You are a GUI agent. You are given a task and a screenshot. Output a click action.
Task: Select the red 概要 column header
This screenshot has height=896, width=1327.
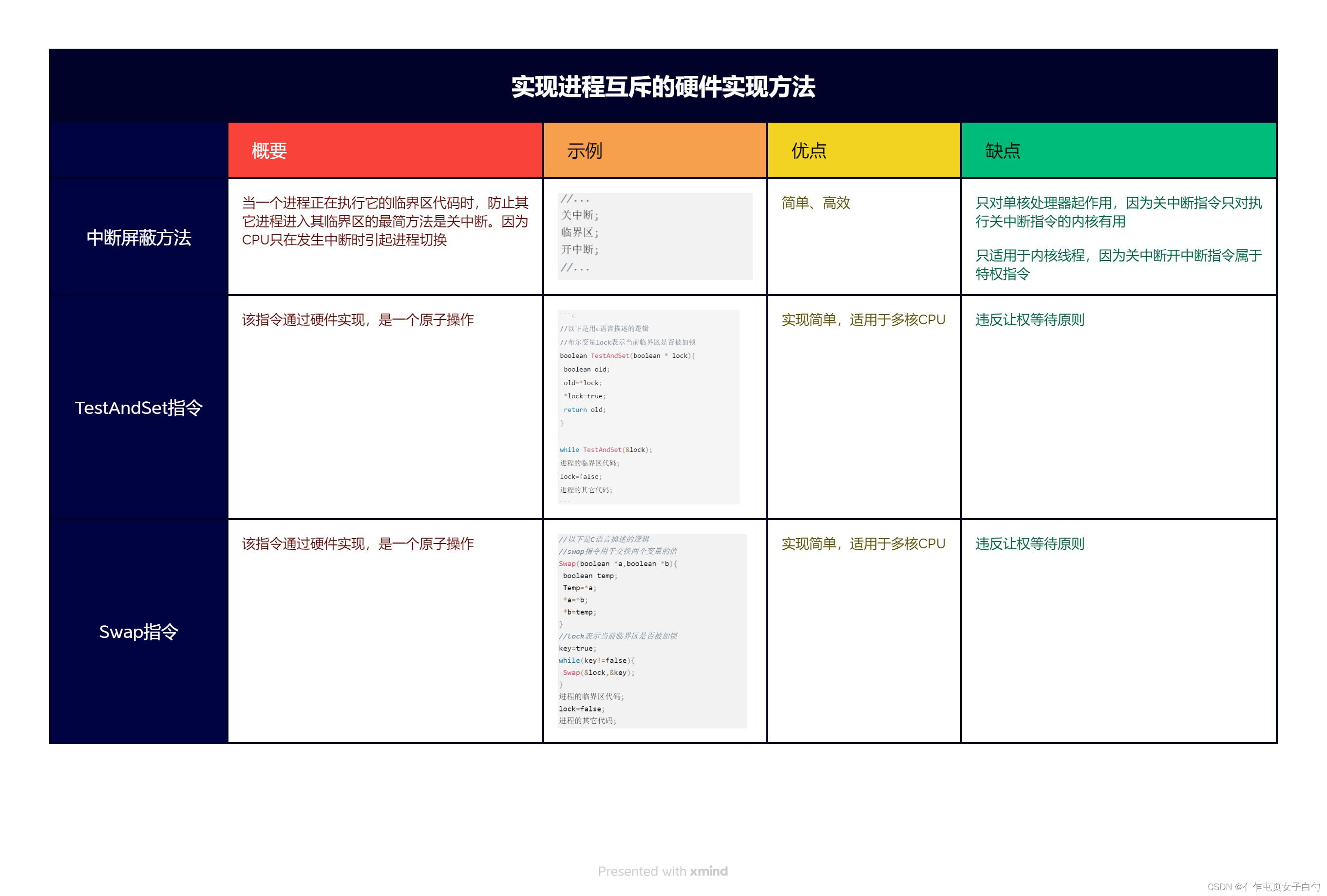pos(385,150)
